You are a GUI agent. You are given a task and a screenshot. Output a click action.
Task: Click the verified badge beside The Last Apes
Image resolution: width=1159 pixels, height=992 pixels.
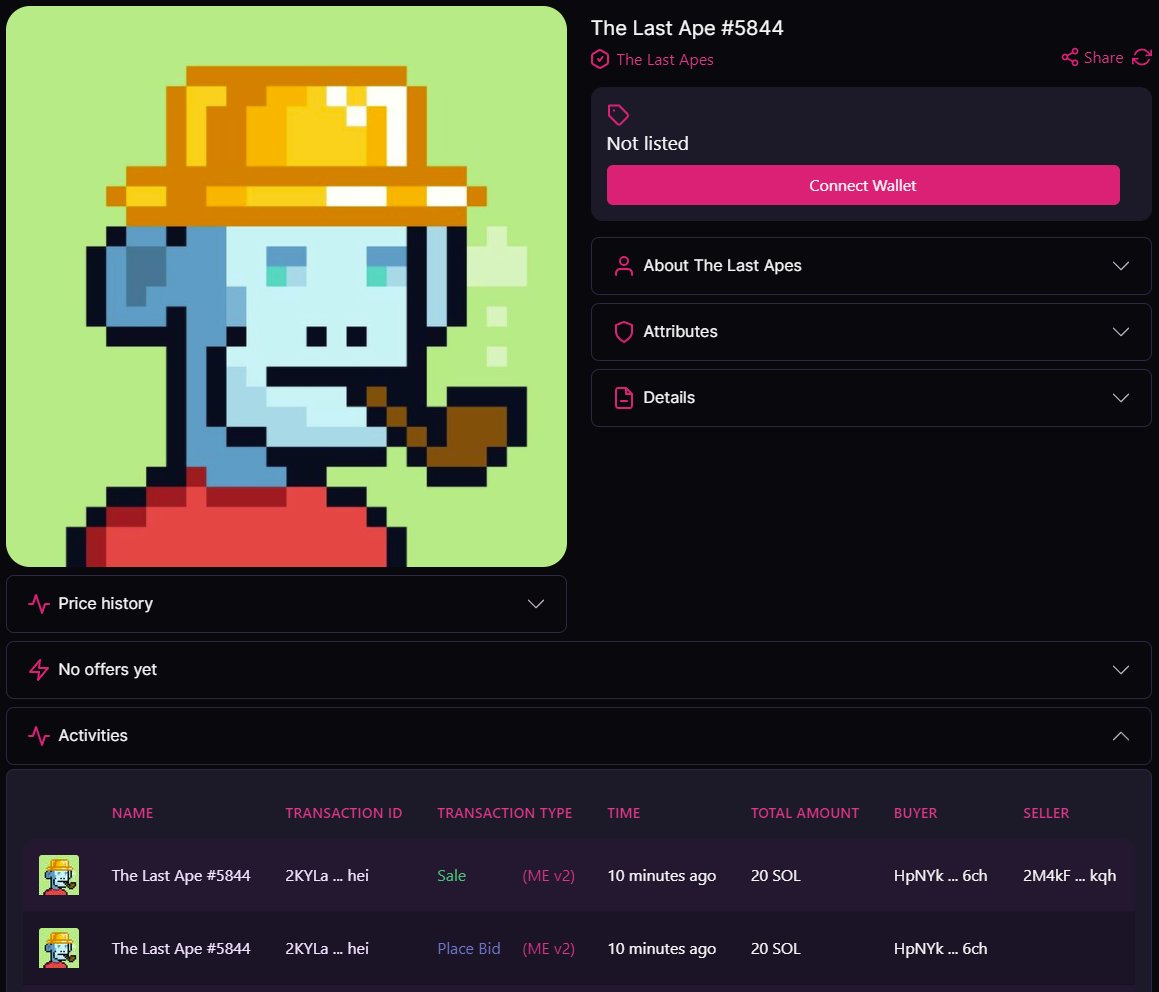pyautogui.click(x=599, y=59)
